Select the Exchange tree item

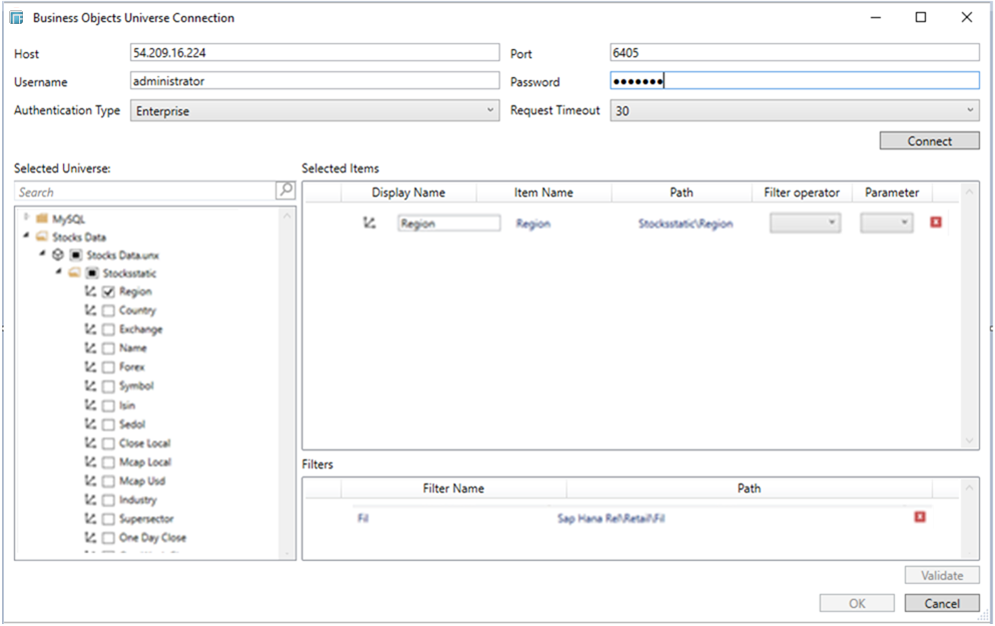[x=140, y=329]
